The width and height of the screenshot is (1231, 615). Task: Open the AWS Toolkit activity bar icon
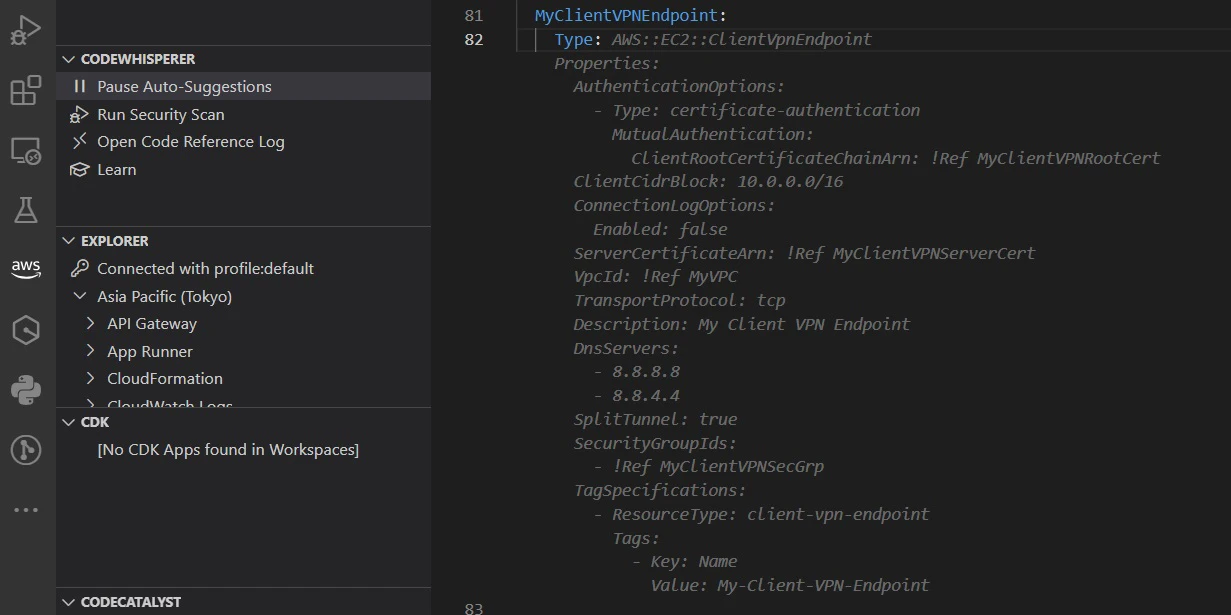coord(26,268)
